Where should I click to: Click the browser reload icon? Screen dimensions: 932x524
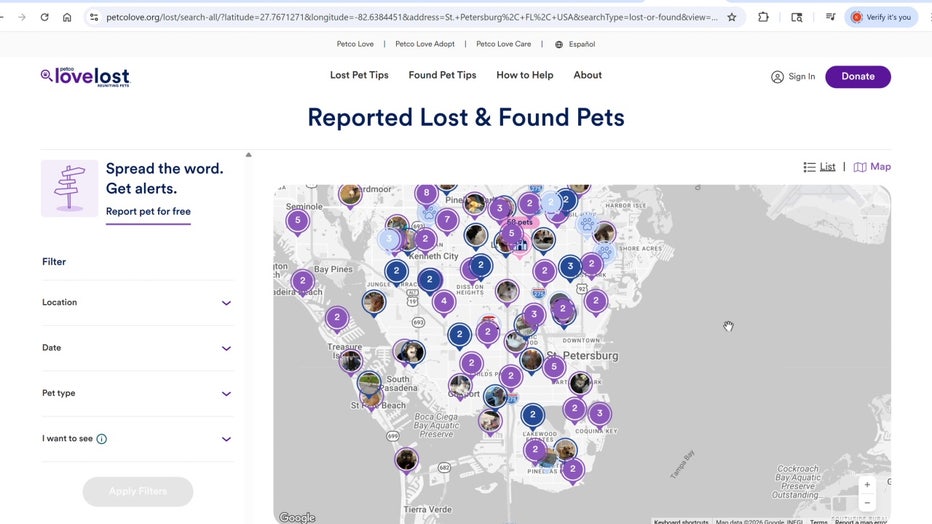coord(45,17)
